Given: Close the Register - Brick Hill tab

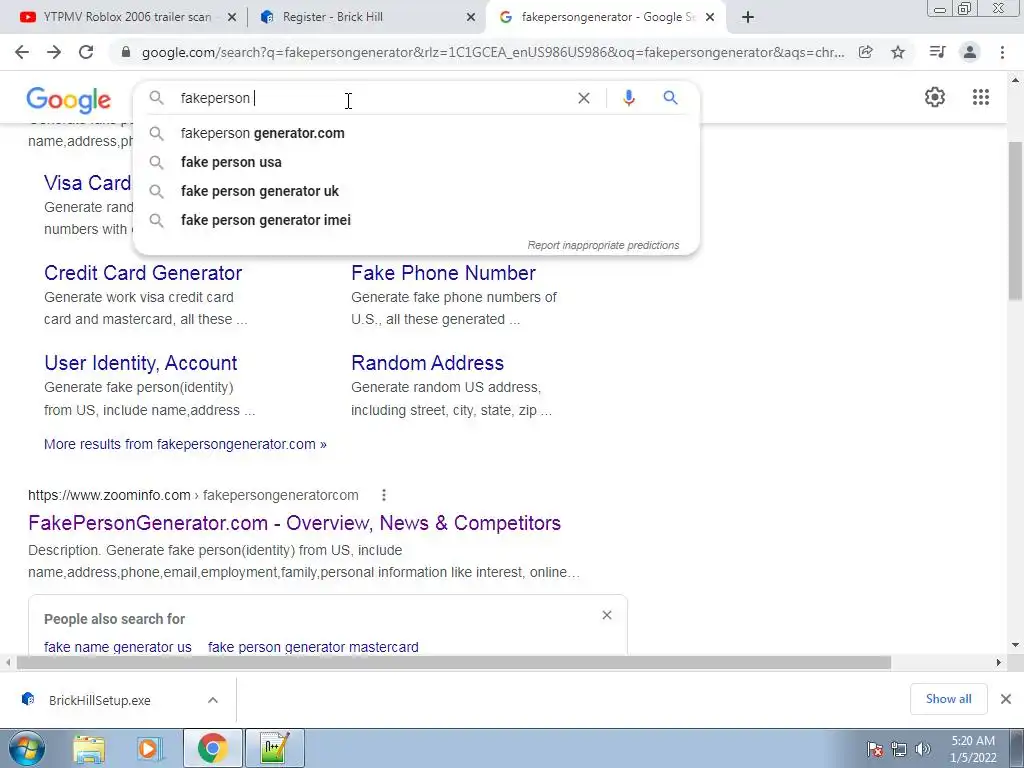Looking at the screenshot, I should (x=471, y=17).
